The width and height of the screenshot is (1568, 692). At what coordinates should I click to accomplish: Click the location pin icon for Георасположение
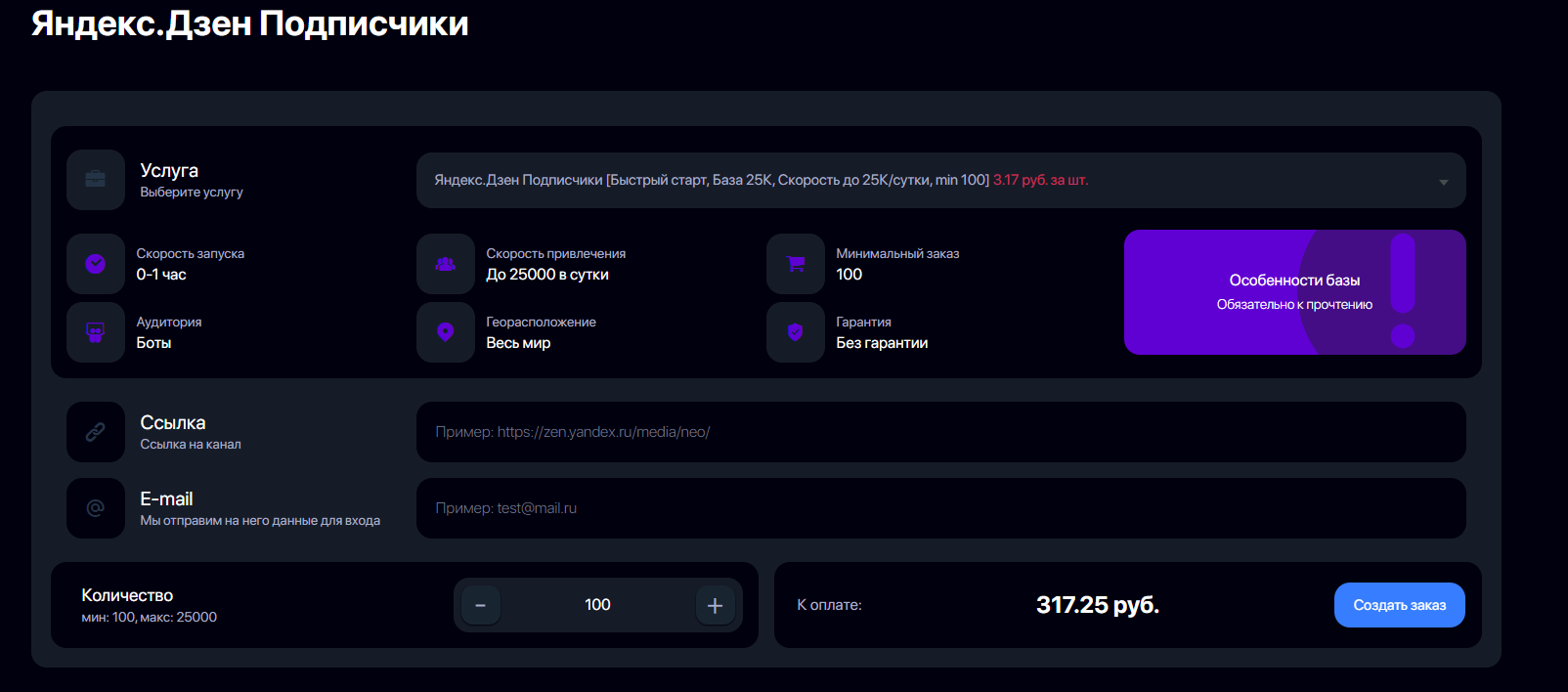click(x=446, y=332)
